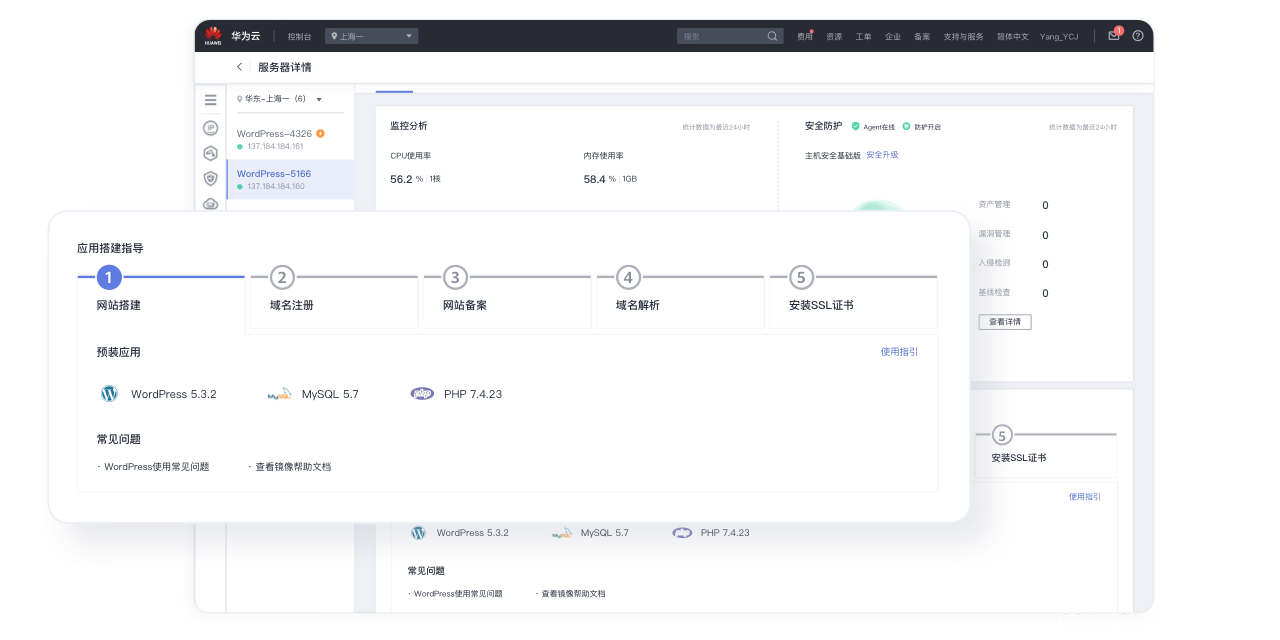Open the 上海一 region dropdown in top bar
This screenshot has height=640, width=1280.
[371, 36]
